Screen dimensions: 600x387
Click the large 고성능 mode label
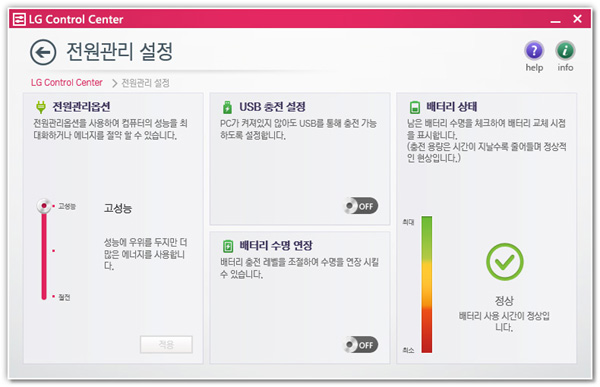[118, 209]
